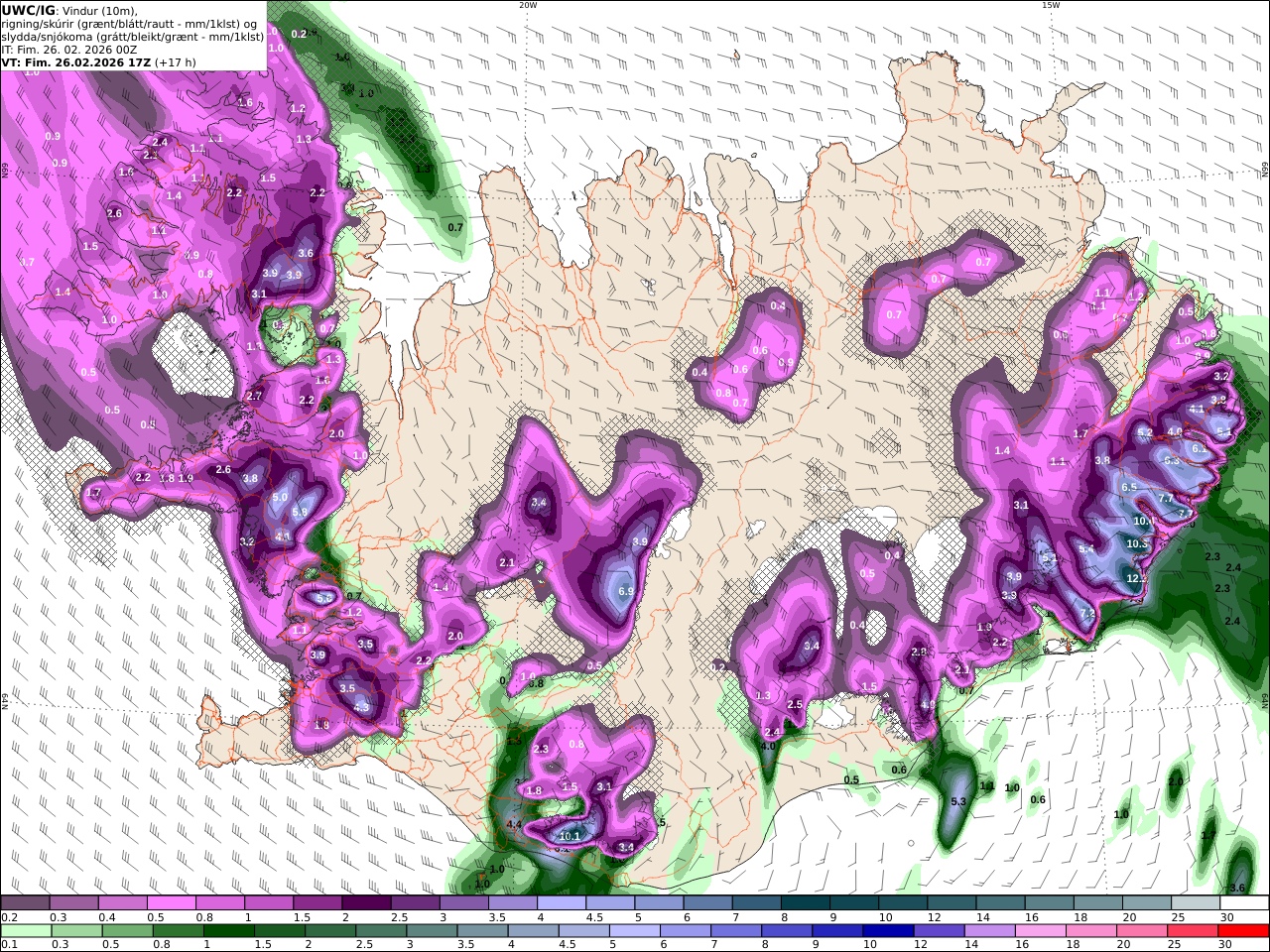Click the '10.3' precipitation value on the east coast

pos(1137,543)
